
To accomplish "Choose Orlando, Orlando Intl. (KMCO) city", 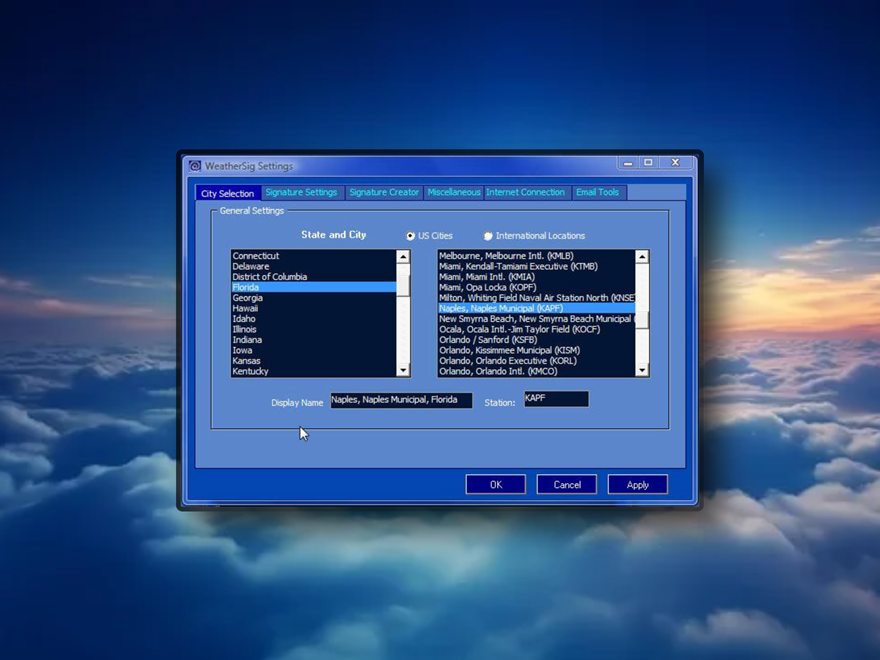I will click(x=498, y=371).
